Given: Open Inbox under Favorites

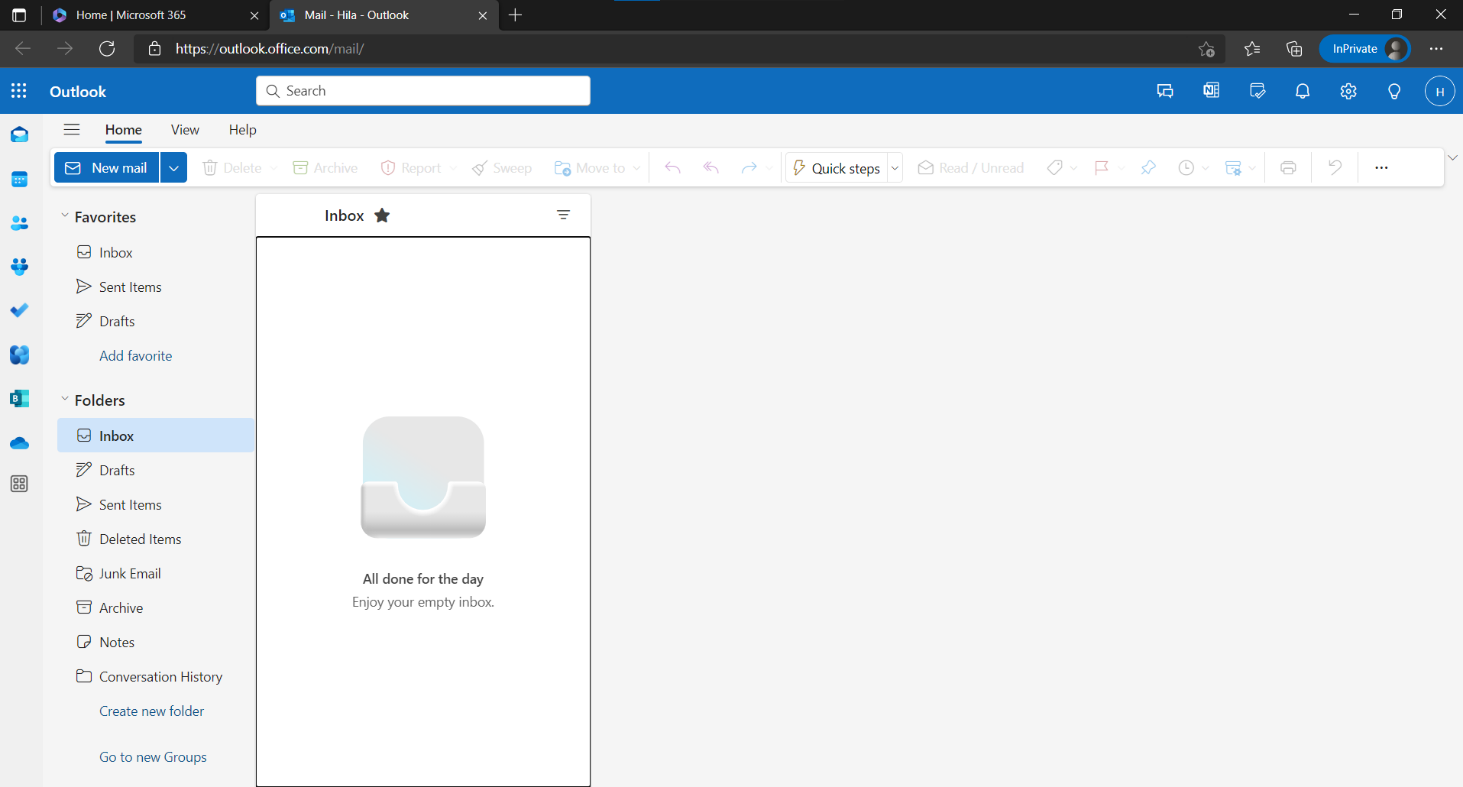Looking at the screenshot, I should pos(155,253).
